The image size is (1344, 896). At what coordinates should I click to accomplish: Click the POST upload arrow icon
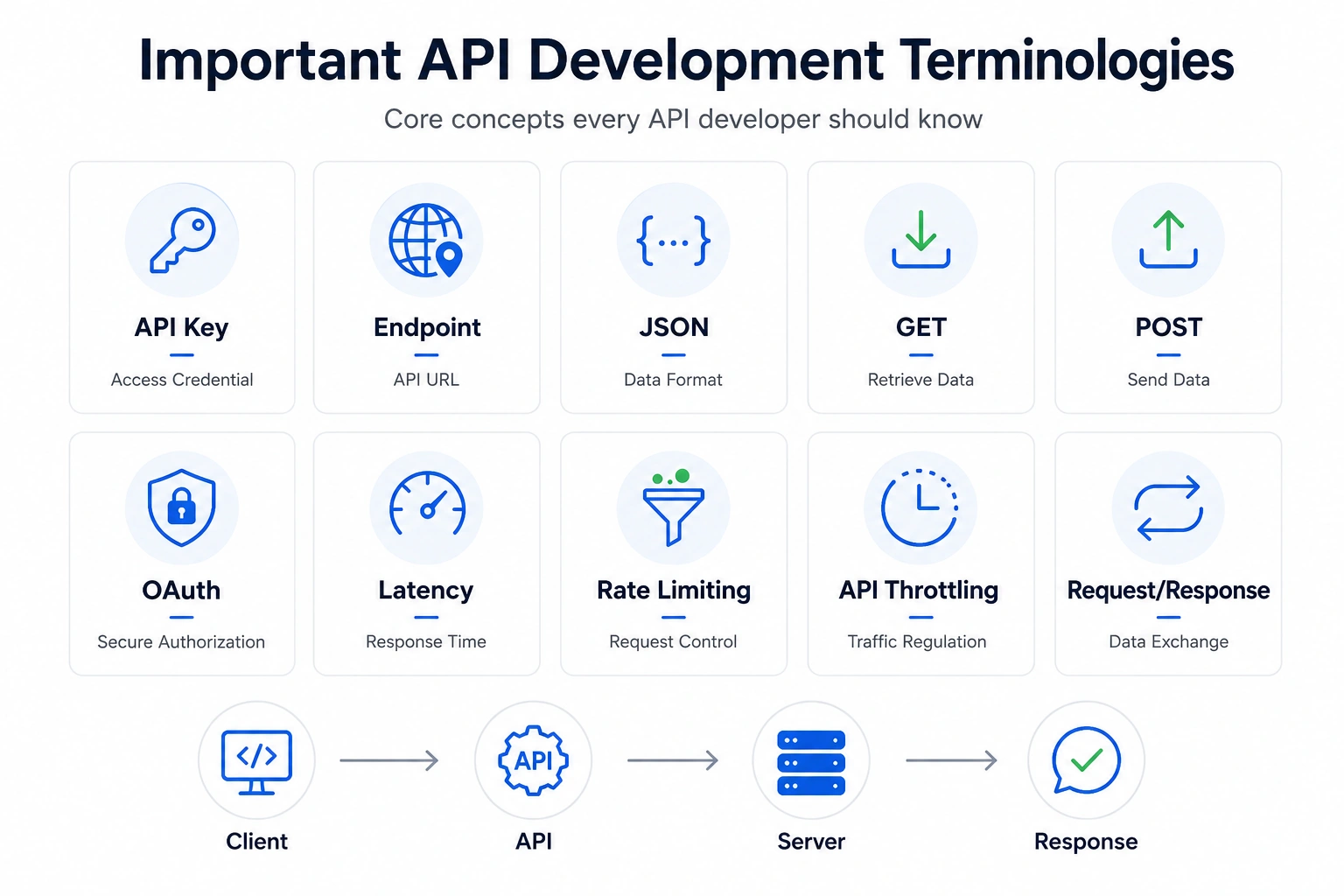pyautogui.click(x=1168, y=239)
